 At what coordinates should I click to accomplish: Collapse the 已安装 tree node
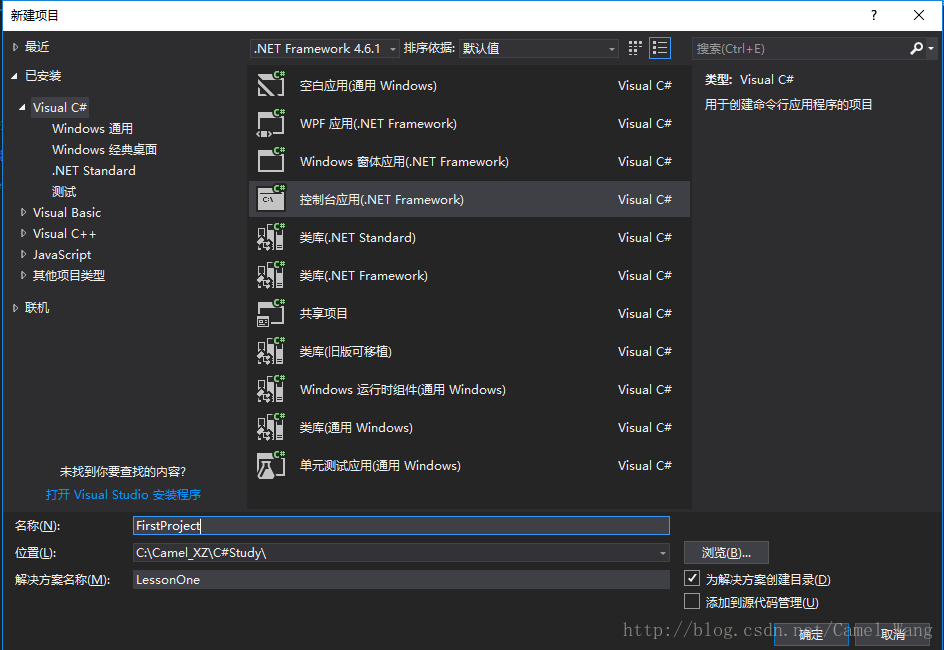tap(14, 76)
